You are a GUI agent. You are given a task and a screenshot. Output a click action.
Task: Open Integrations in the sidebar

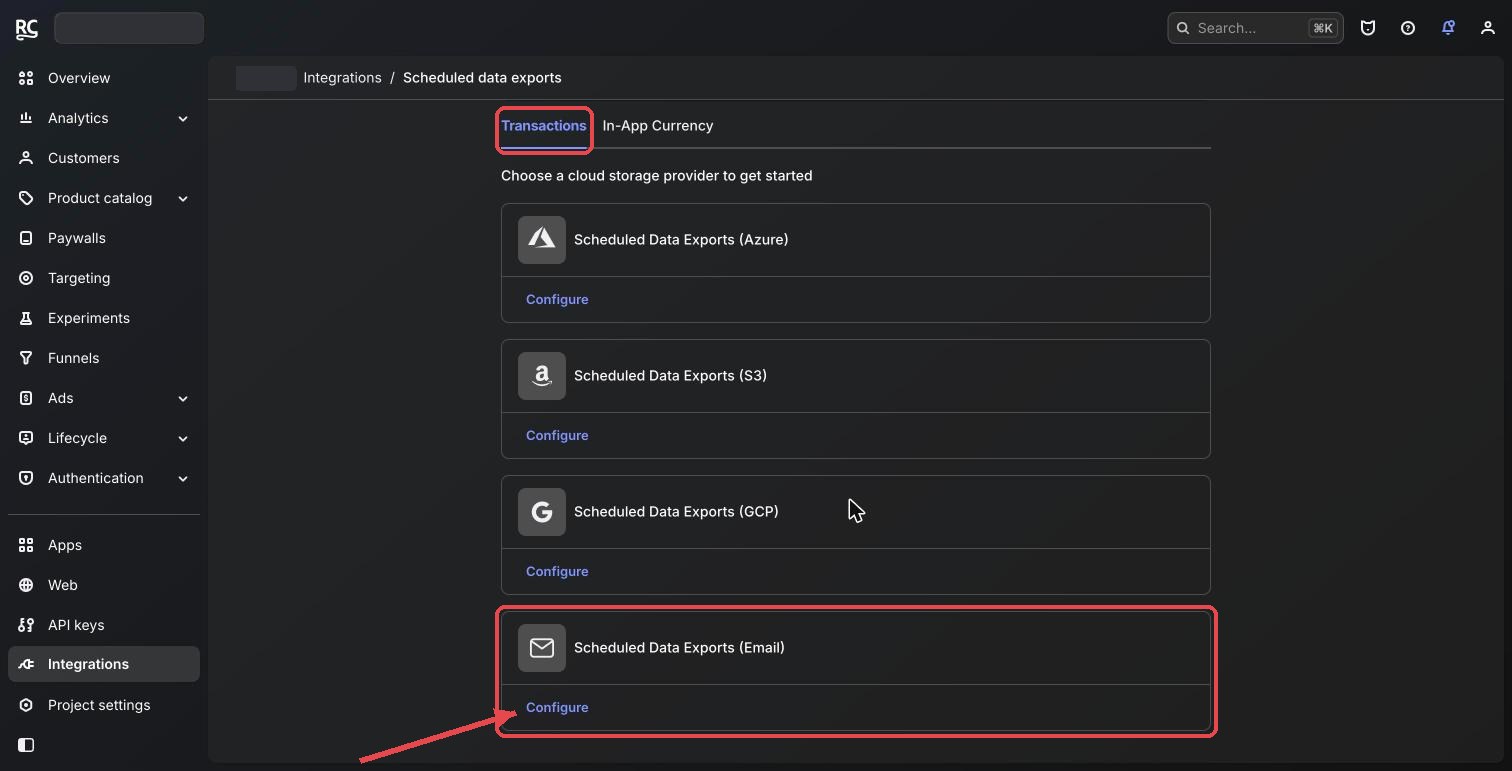104,664
